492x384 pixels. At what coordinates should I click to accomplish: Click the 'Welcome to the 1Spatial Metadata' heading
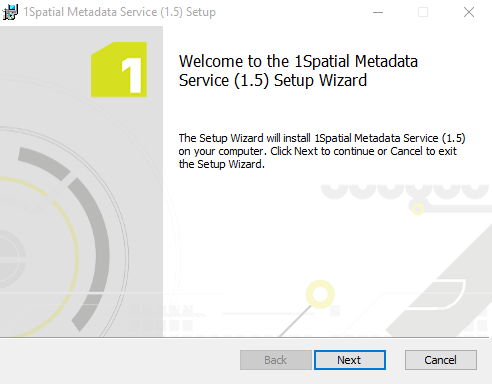298,61
